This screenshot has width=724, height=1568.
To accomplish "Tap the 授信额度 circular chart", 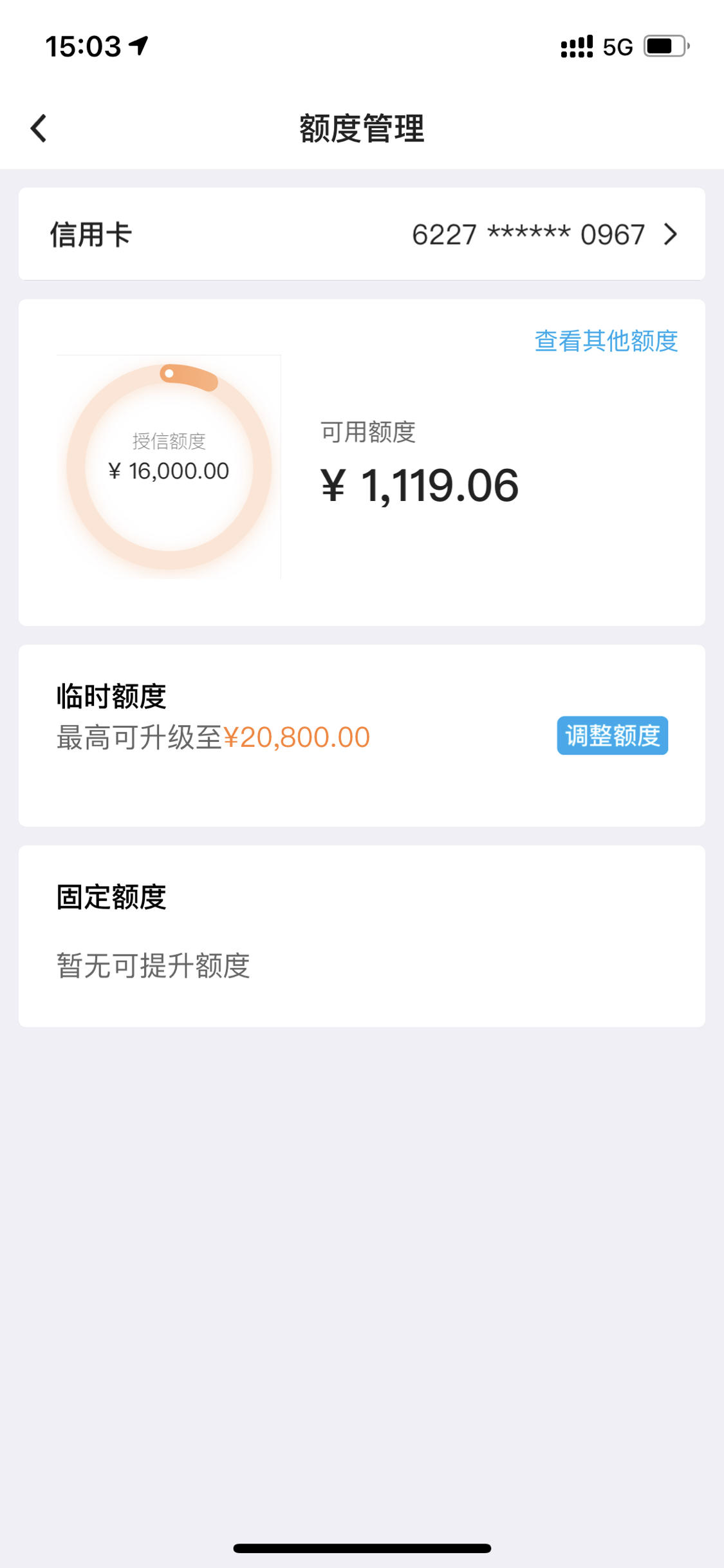I will pos(169,467).
